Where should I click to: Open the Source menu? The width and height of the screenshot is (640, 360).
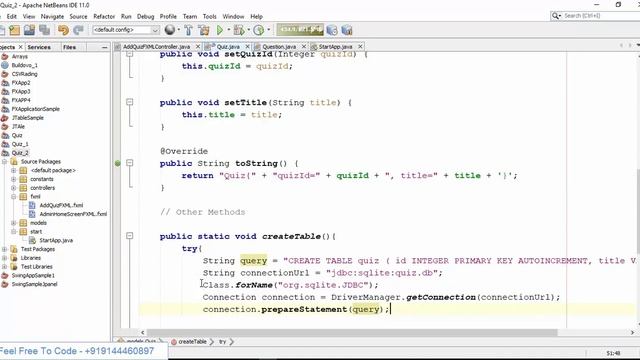(x=78, y=16)
